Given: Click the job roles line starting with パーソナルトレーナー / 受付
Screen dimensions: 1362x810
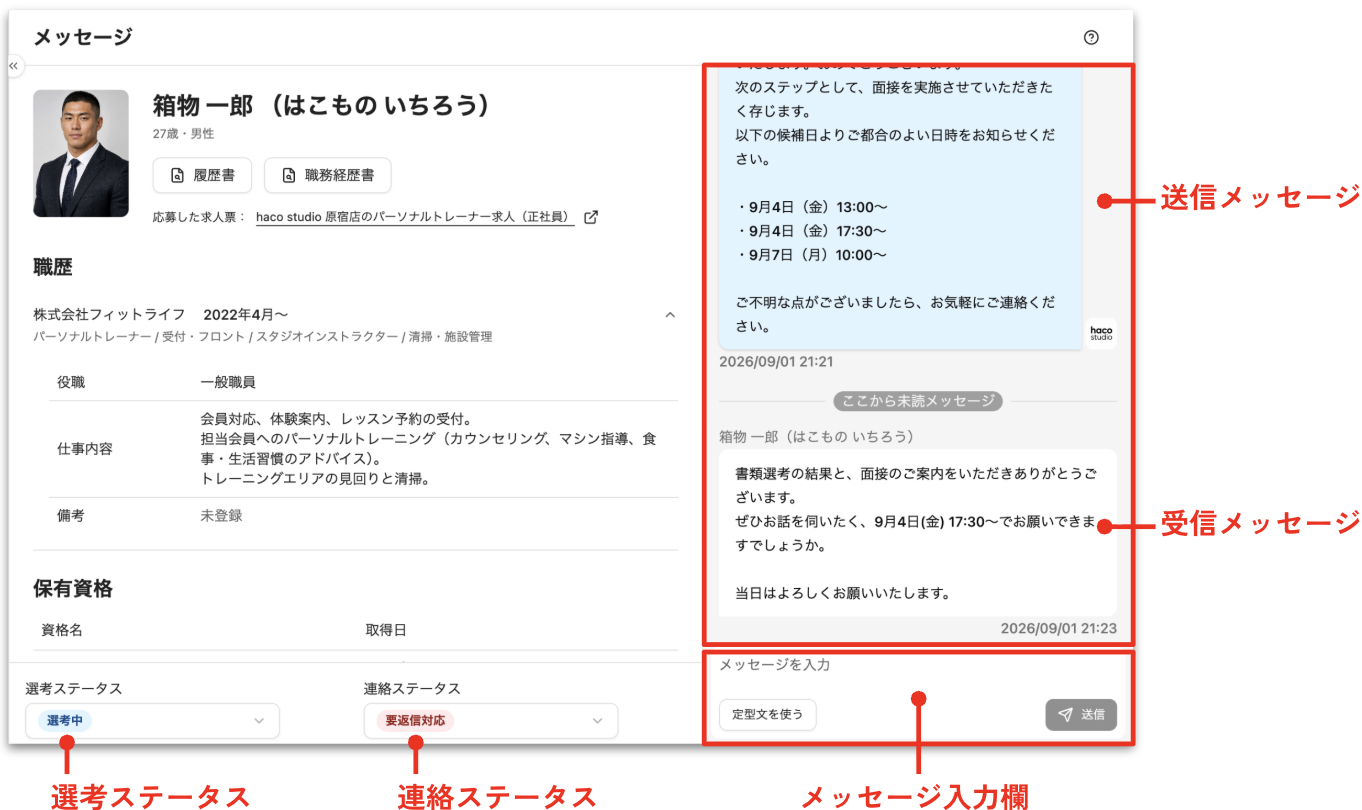Looking at the screenshot, I should click(x=262, y=337).
